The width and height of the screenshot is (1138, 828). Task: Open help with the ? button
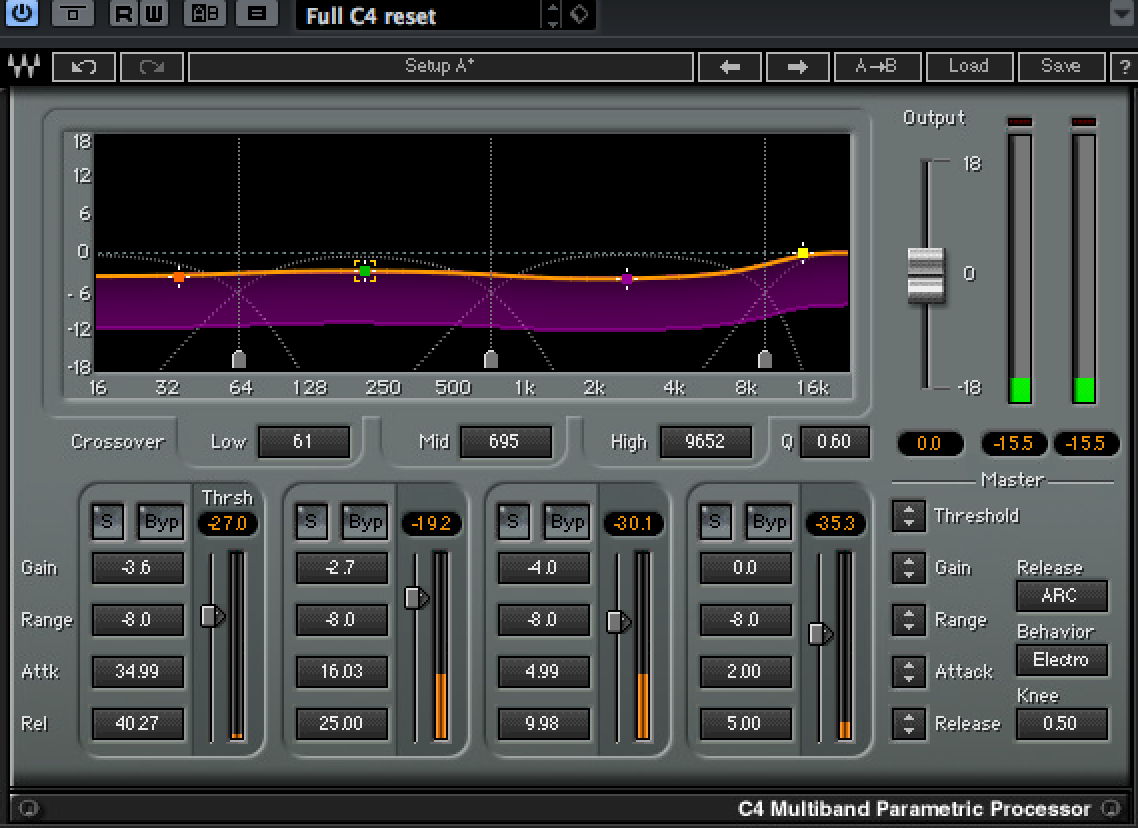point(1123,67)
